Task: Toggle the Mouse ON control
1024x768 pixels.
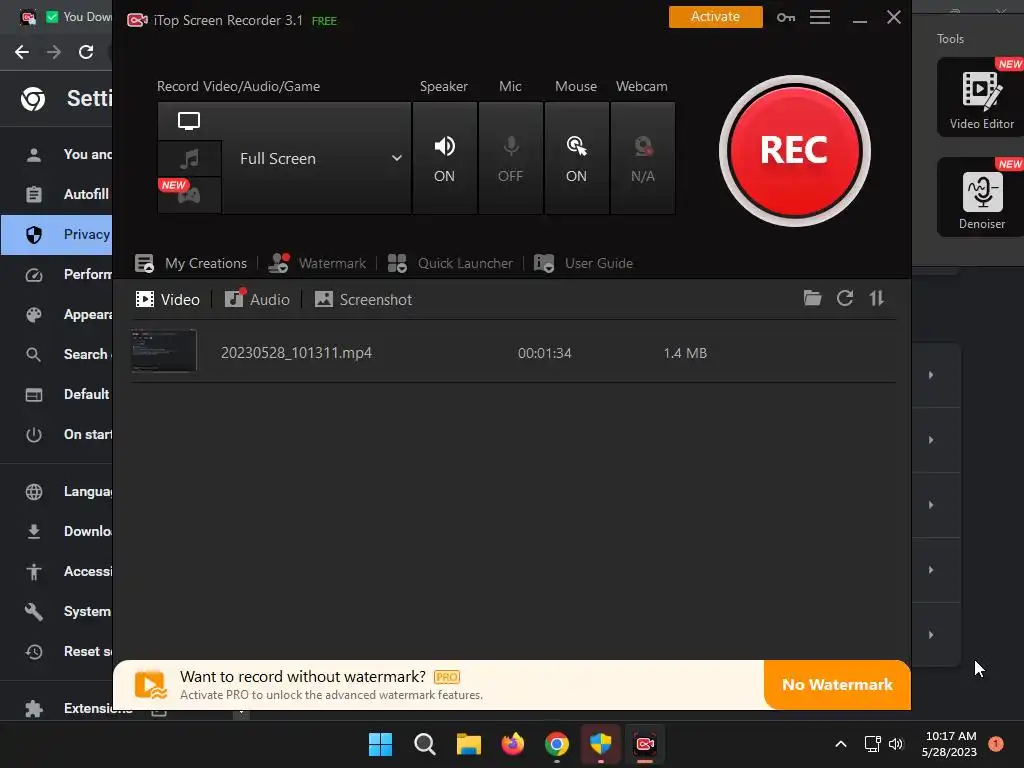Action: 577,158
